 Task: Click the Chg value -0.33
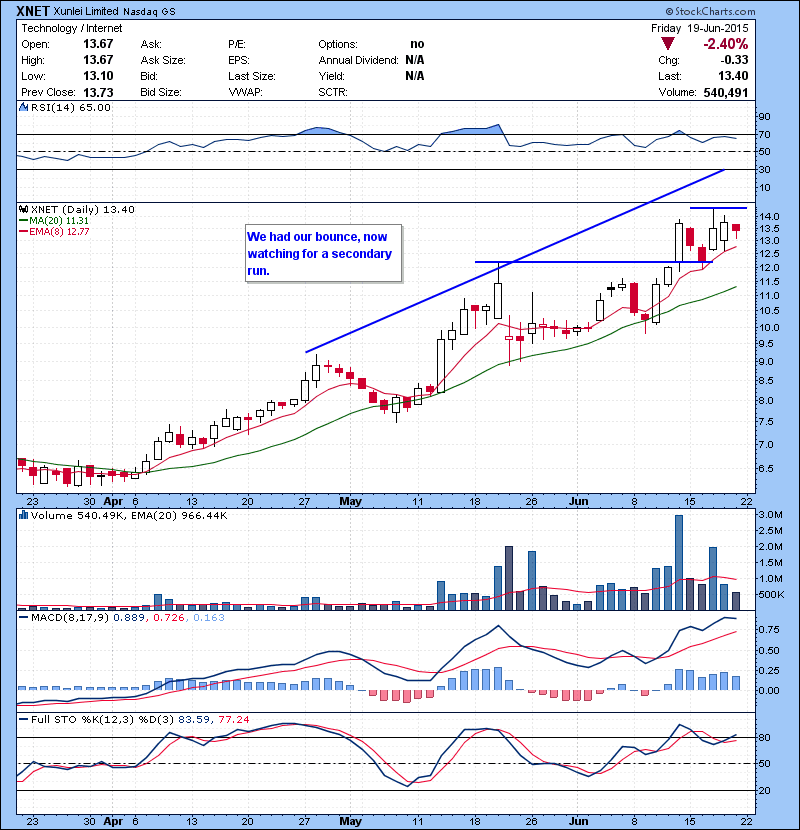coord(733,60)
